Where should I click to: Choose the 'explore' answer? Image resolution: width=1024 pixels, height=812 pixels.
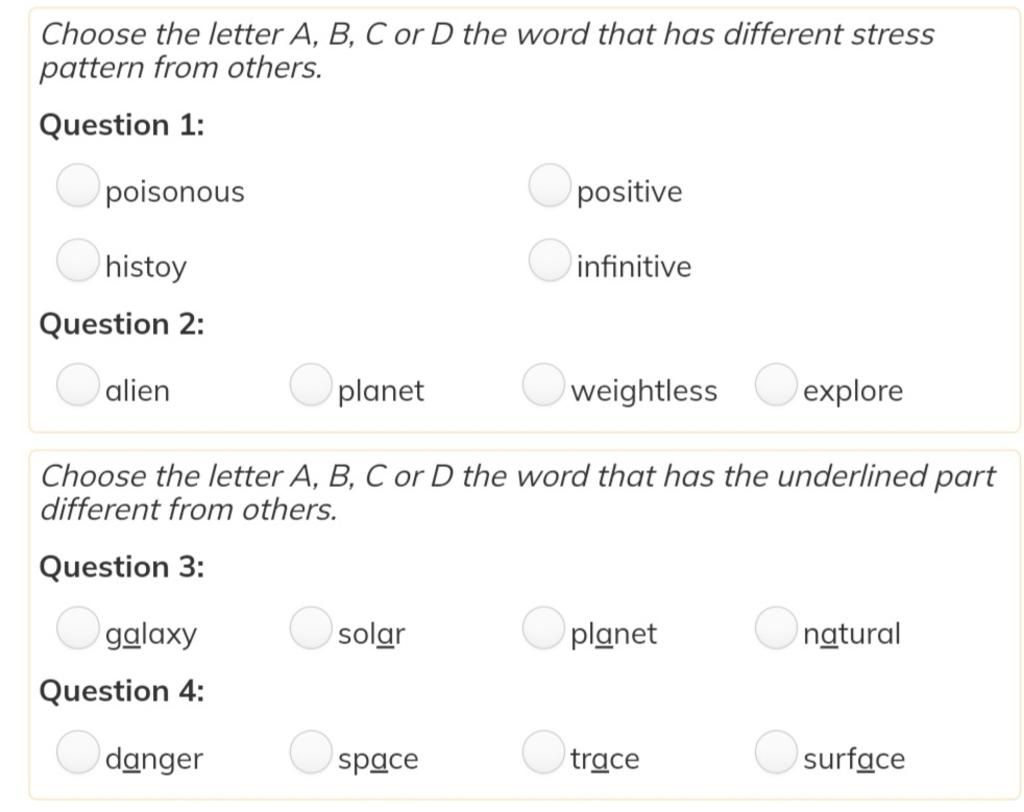tap(776, 385)
